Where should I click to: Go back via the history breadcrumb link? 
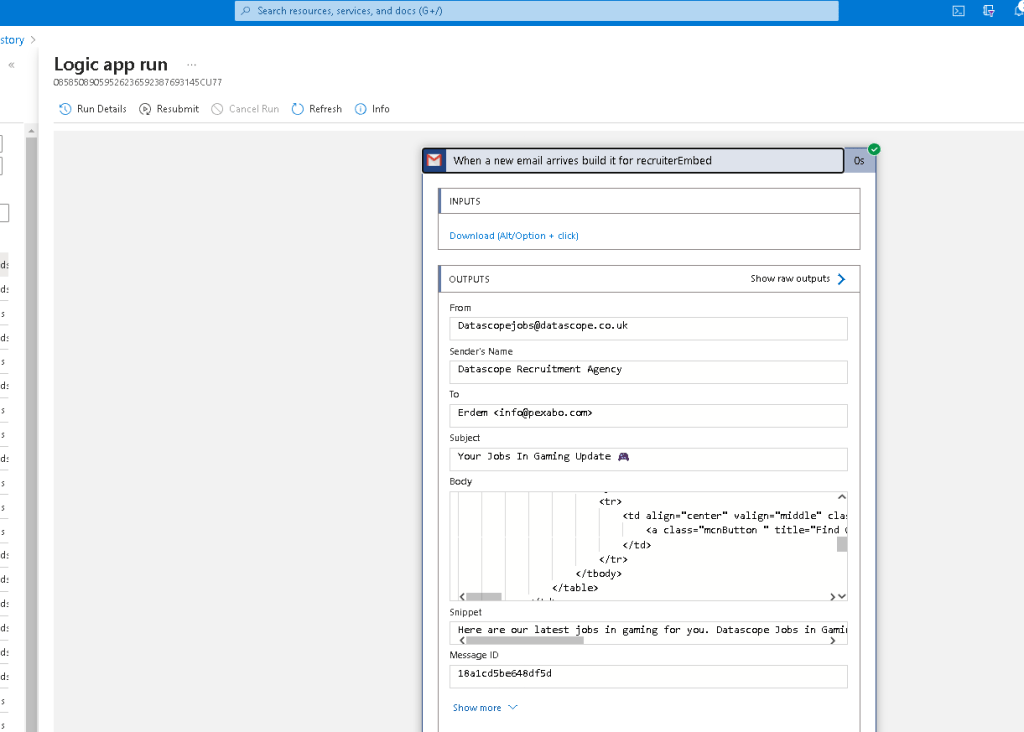(12, 40)
